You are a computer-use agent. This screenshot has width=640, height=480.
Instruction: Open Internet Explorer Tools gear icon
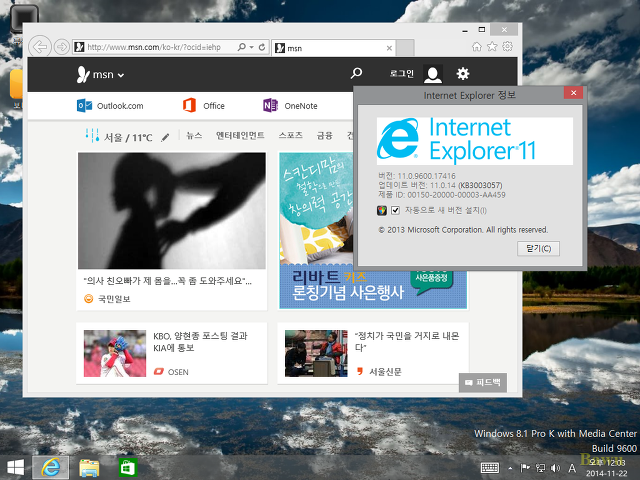coord(507,47)
